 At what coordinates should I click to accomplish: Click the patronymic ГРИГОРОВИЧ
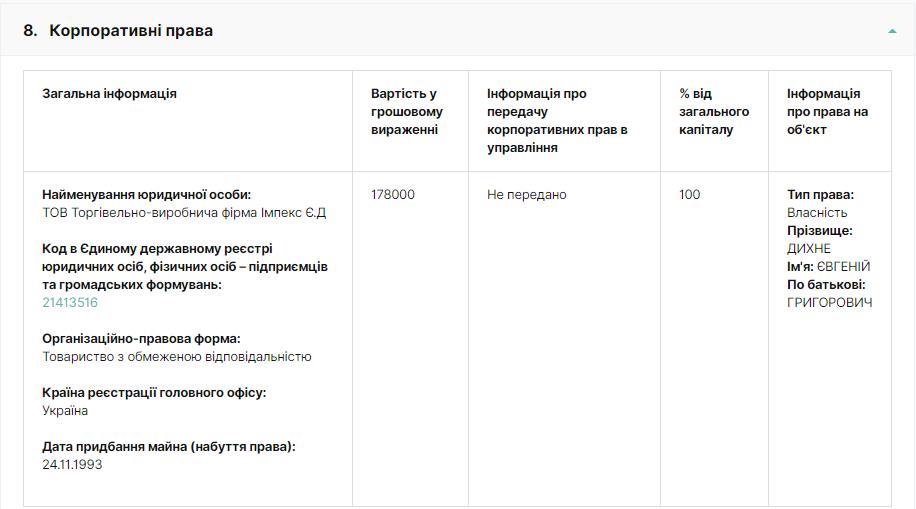click(x=829, y=303)
